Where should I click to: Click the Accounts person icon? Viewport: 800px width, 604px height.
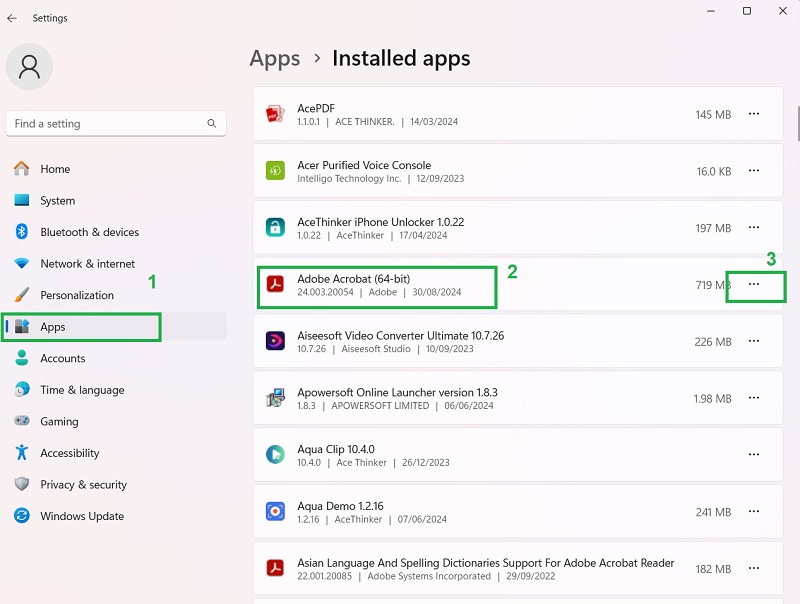tap(21, 358)
